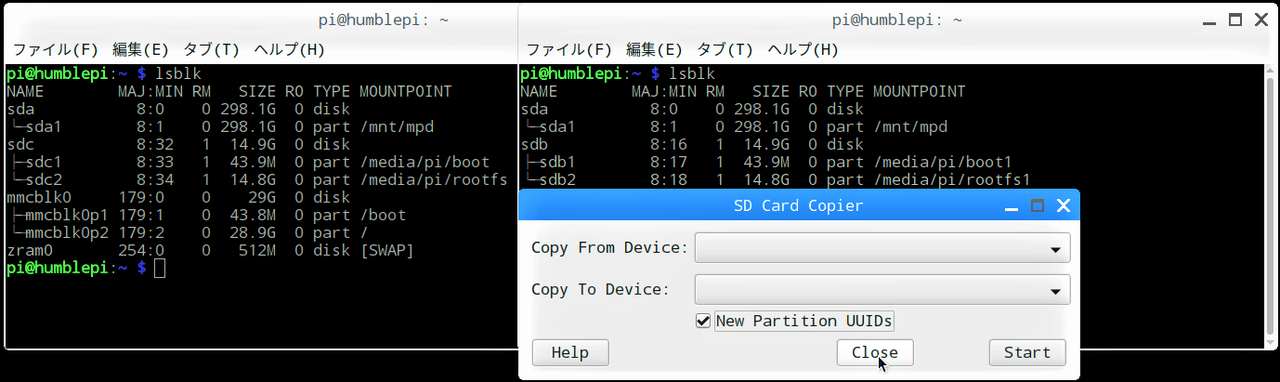Viewport: 1280px width, 382px height.
Task: Maximize the right terminal window
Action: (1235, 20)
